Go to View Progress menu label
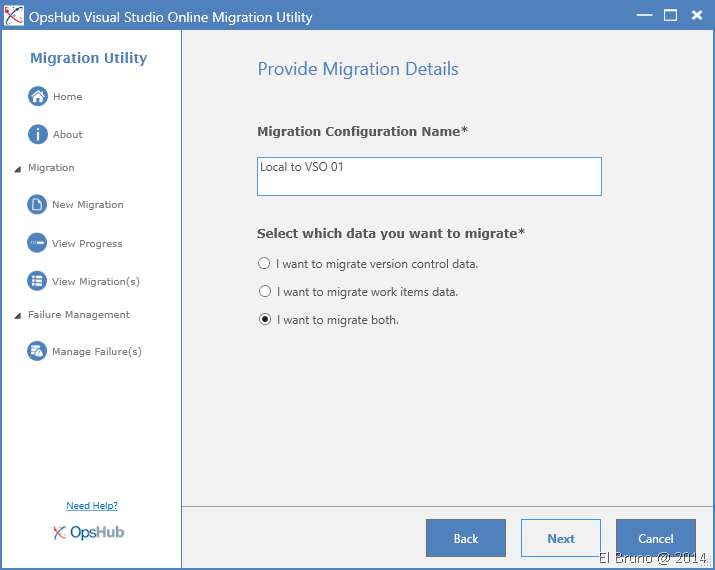Image resolution: width=715 pixels, height=570 pixels. pyautogui.click(x=87, y=244)
